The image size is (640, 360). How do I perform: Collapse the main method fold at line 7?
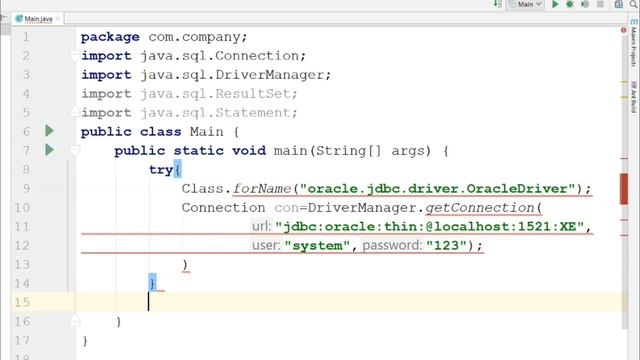(75, 150)
